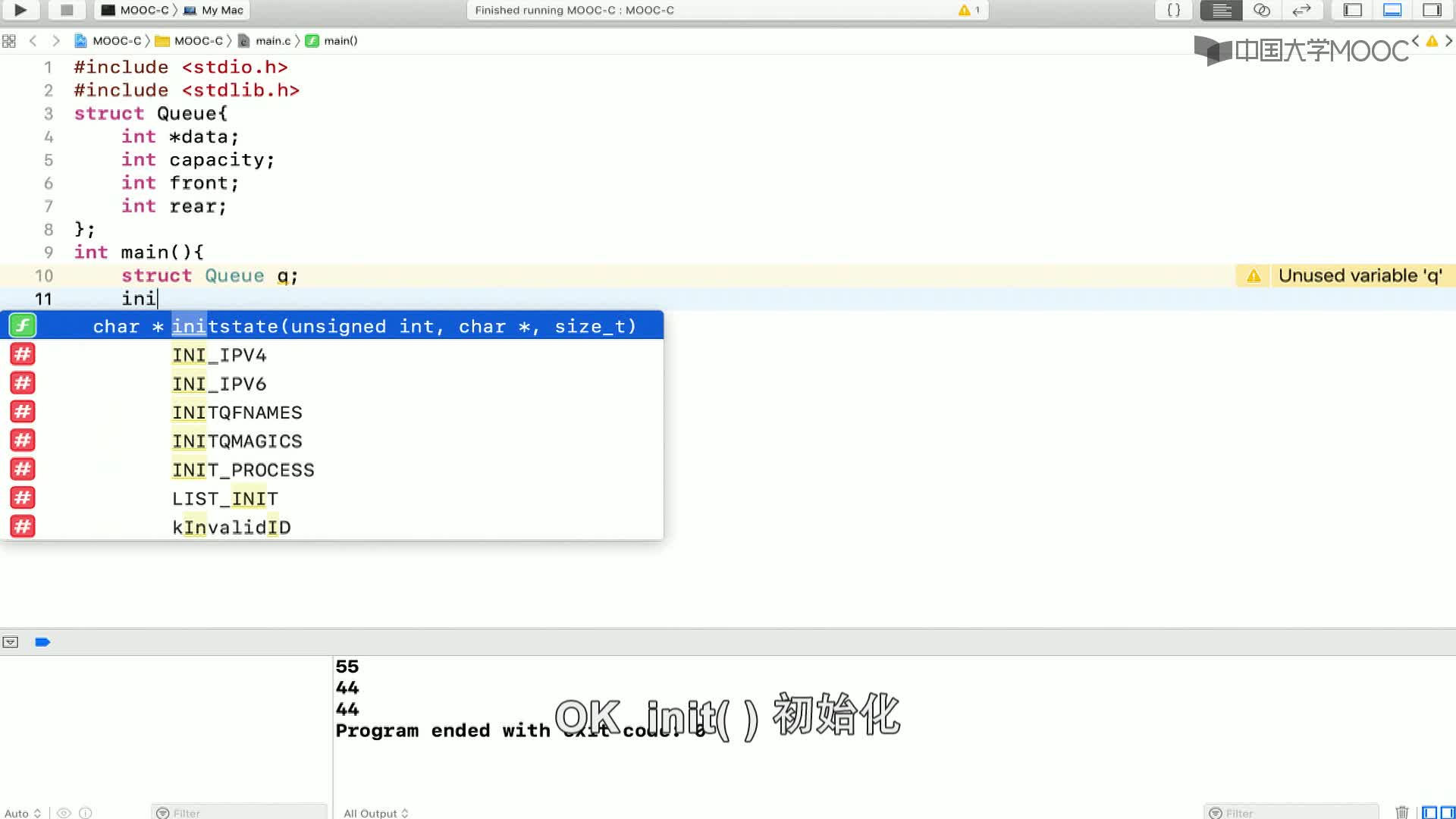Click the warning count in the activity bar

pyautogui.click(x=969, y=10)
